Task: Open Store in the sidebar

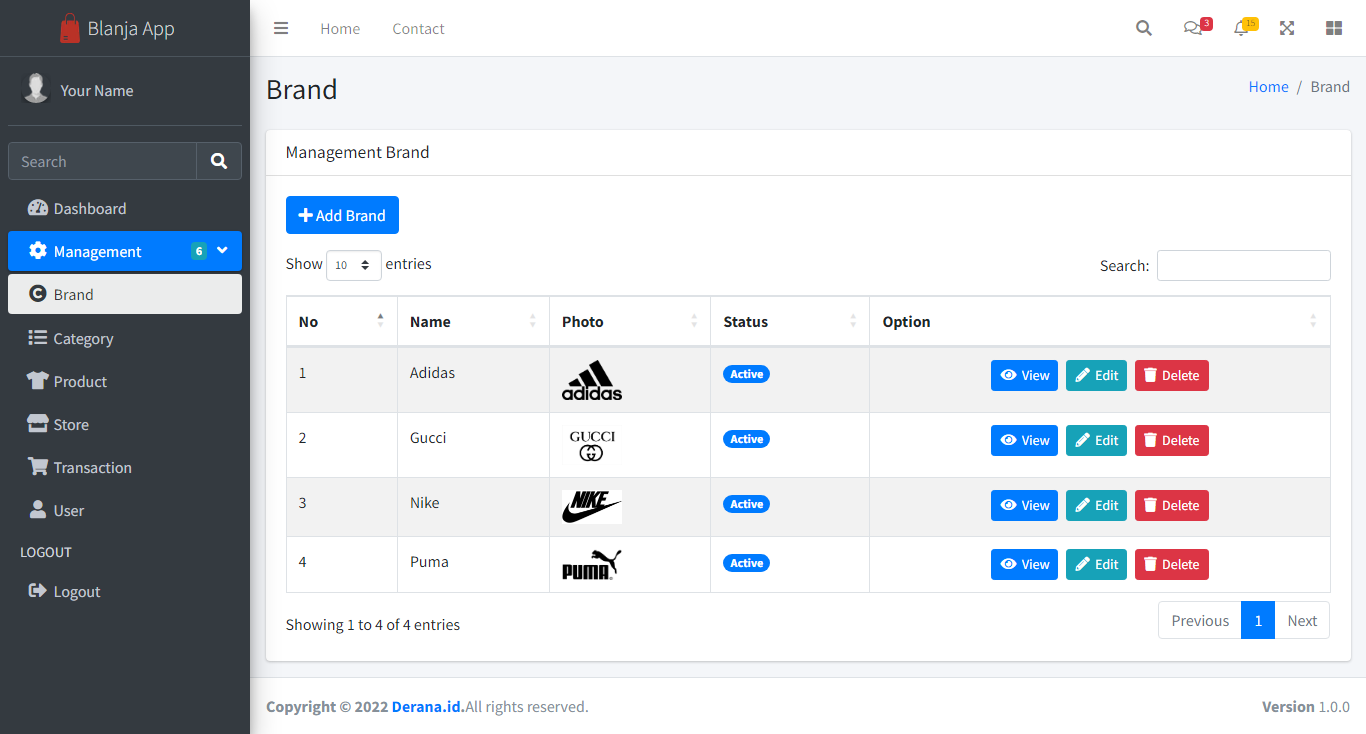Action: point(125,424)
